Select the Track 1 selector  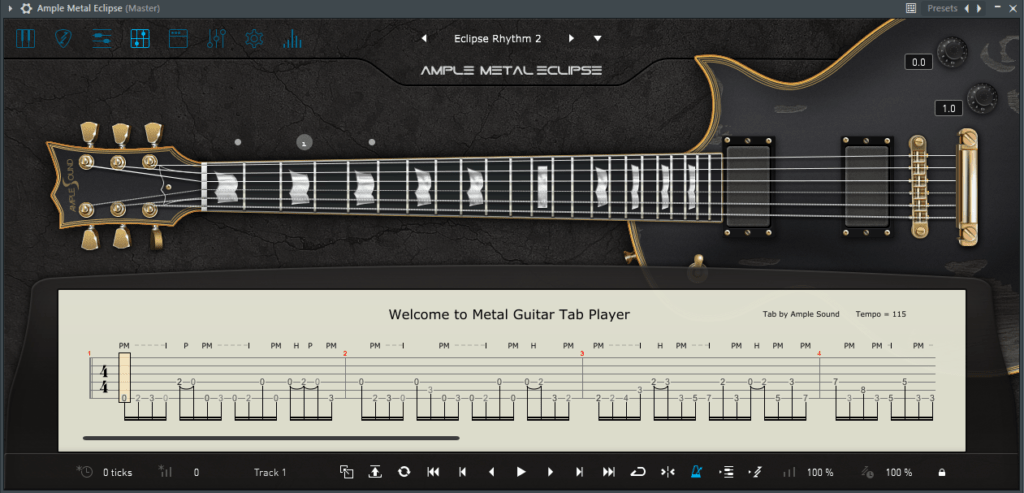[x=270, y=472]
